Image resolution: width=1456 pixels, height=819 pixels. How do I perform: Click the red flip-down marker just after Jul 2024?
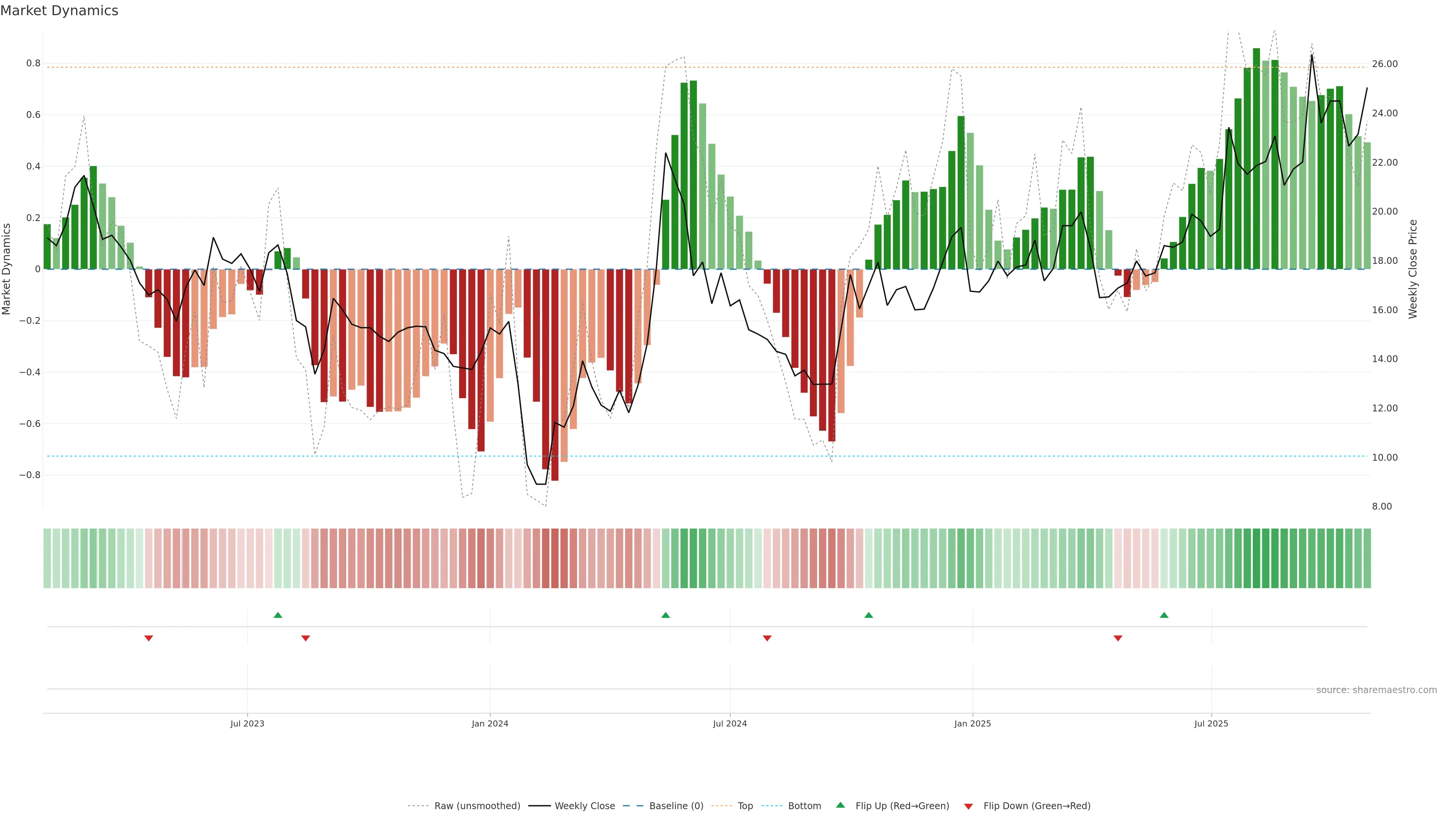pyautogui.click(x=767, y=638)
